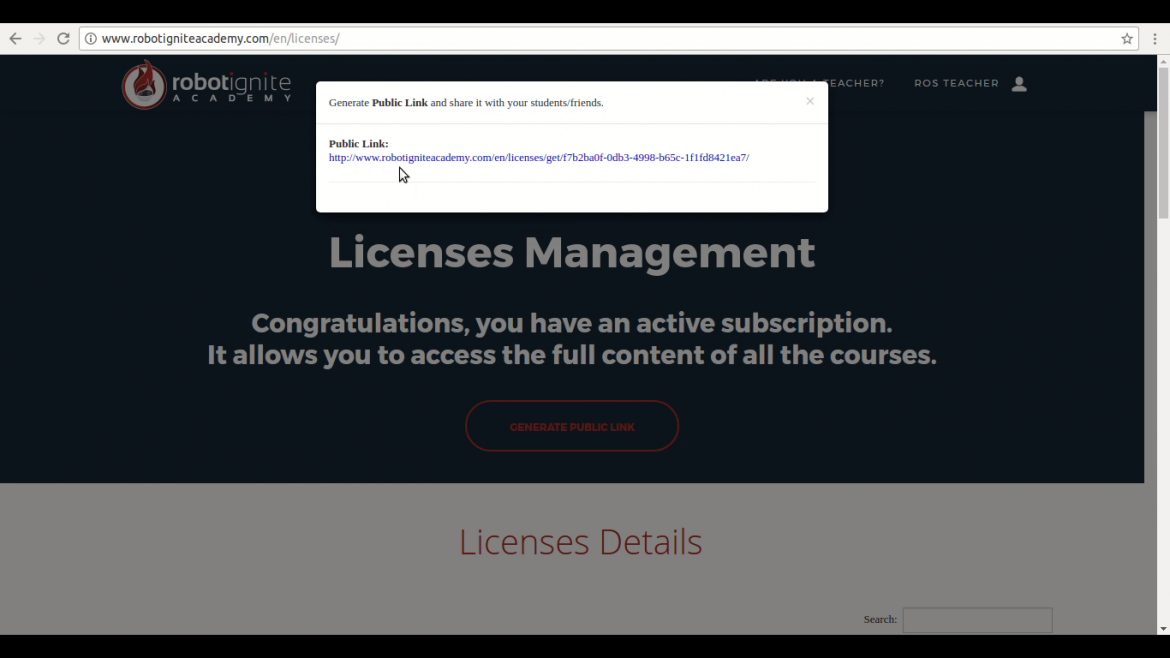Viewport: 1170px width, 658px height.
Task: Click the 'Public Link:' label
Action: [358, 143]
